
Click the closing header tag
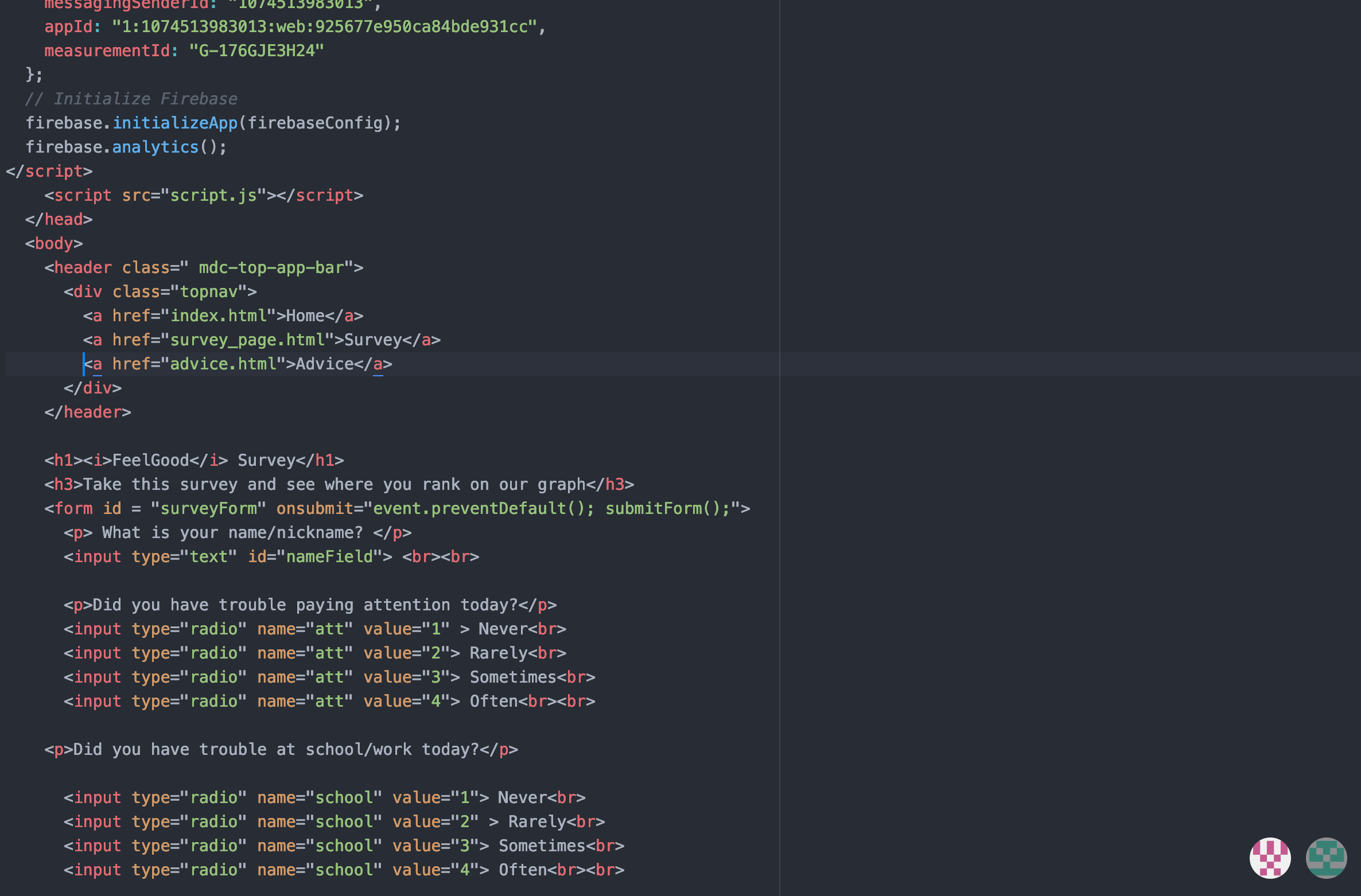[x=88, y=412]
